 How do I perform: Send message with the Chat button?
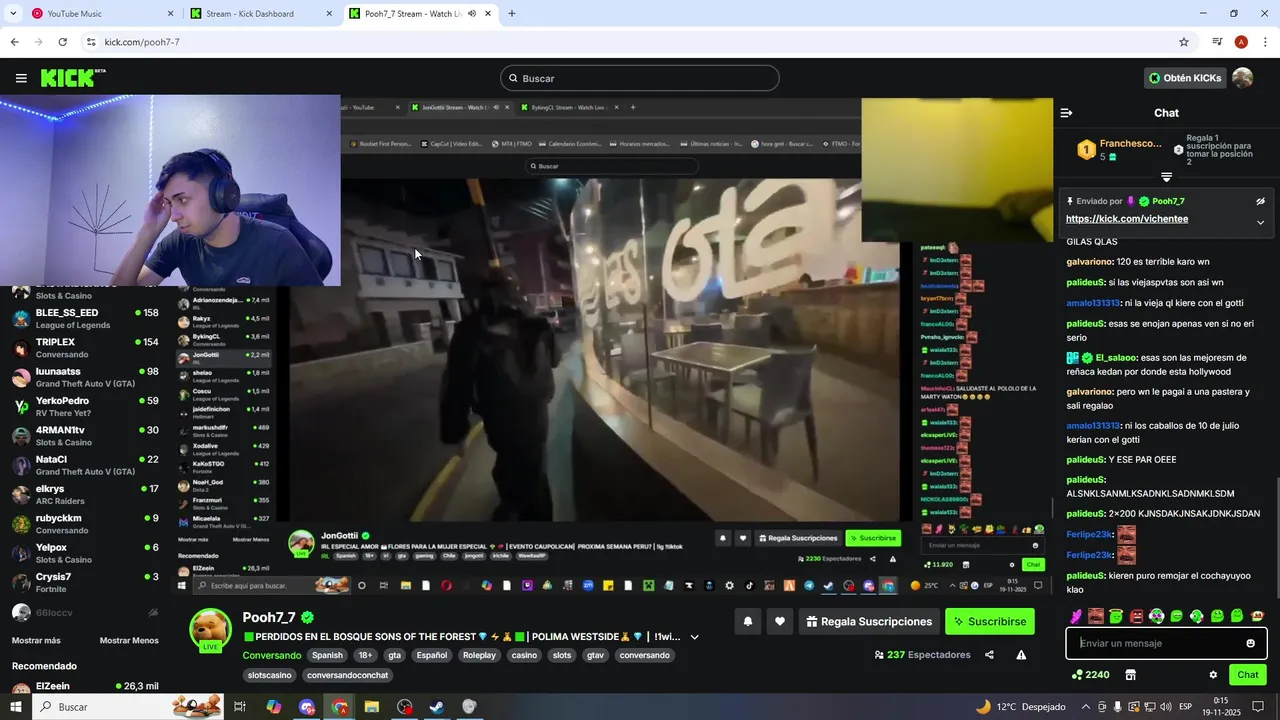pyautogui.click(x=1248, y=675)
